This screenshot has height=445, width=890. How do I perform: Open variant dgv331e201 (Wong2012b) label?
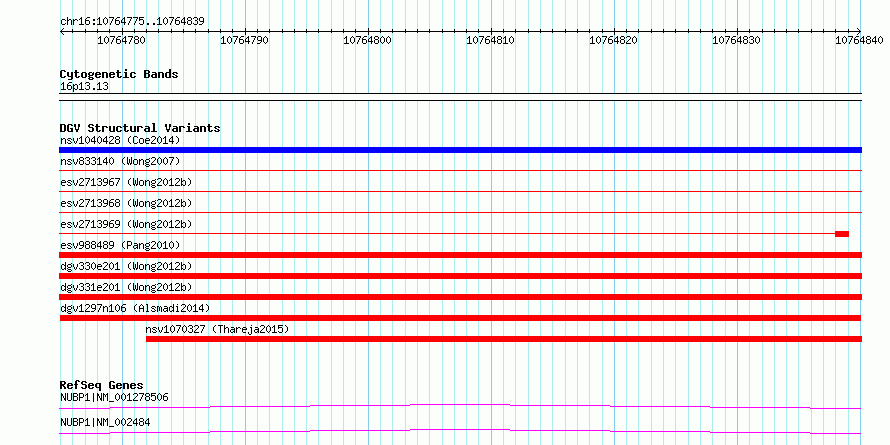point(126,288)
